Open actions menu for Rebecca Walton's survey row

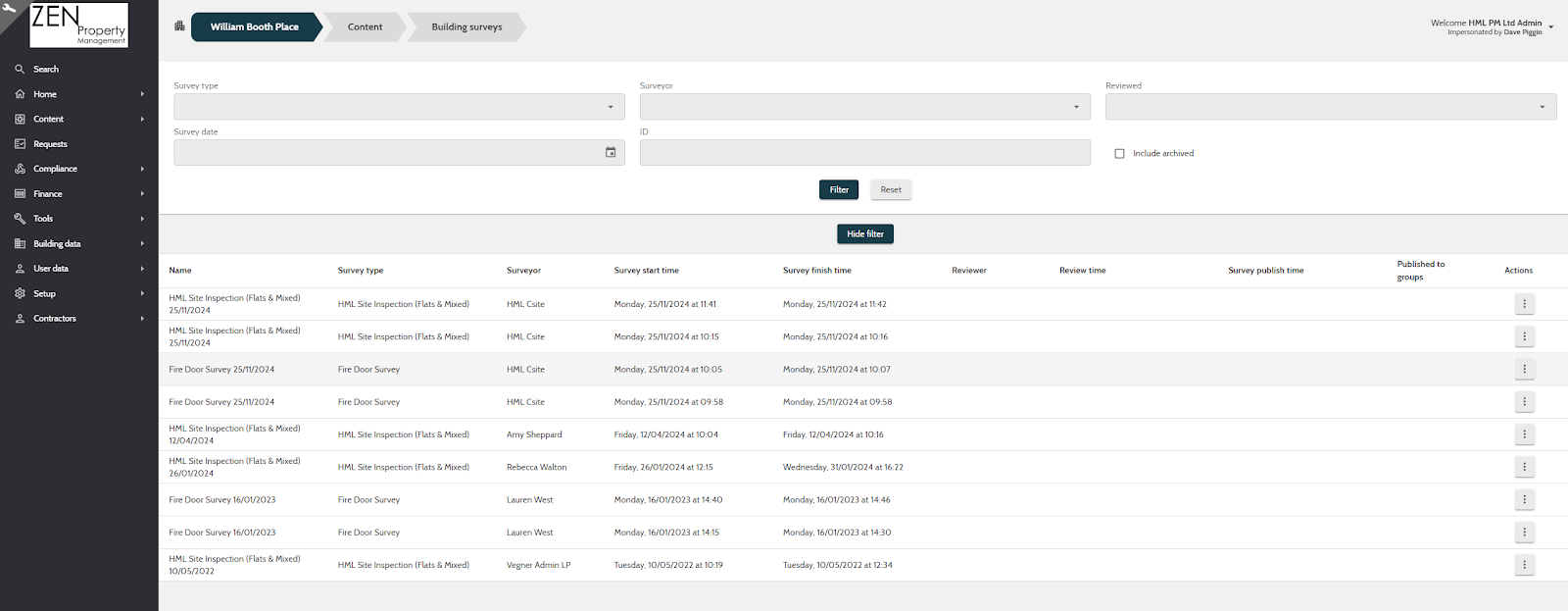[x=1524, y=467]
